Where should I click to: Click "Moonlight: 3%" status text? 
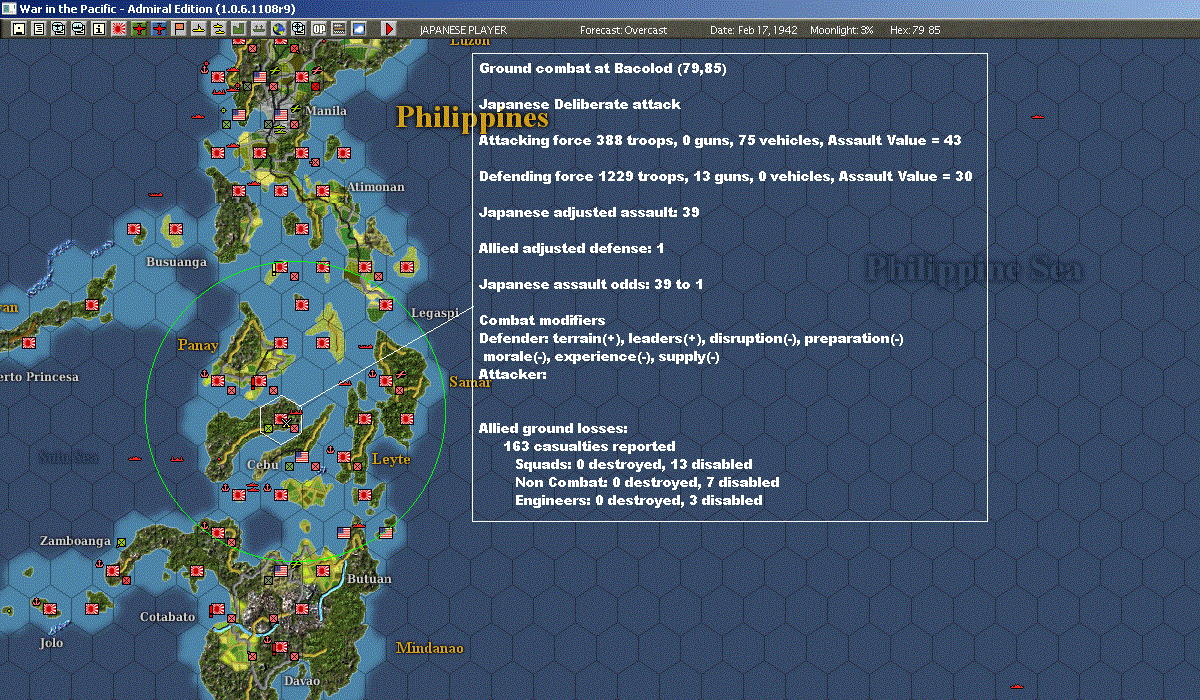click(842, 30)
